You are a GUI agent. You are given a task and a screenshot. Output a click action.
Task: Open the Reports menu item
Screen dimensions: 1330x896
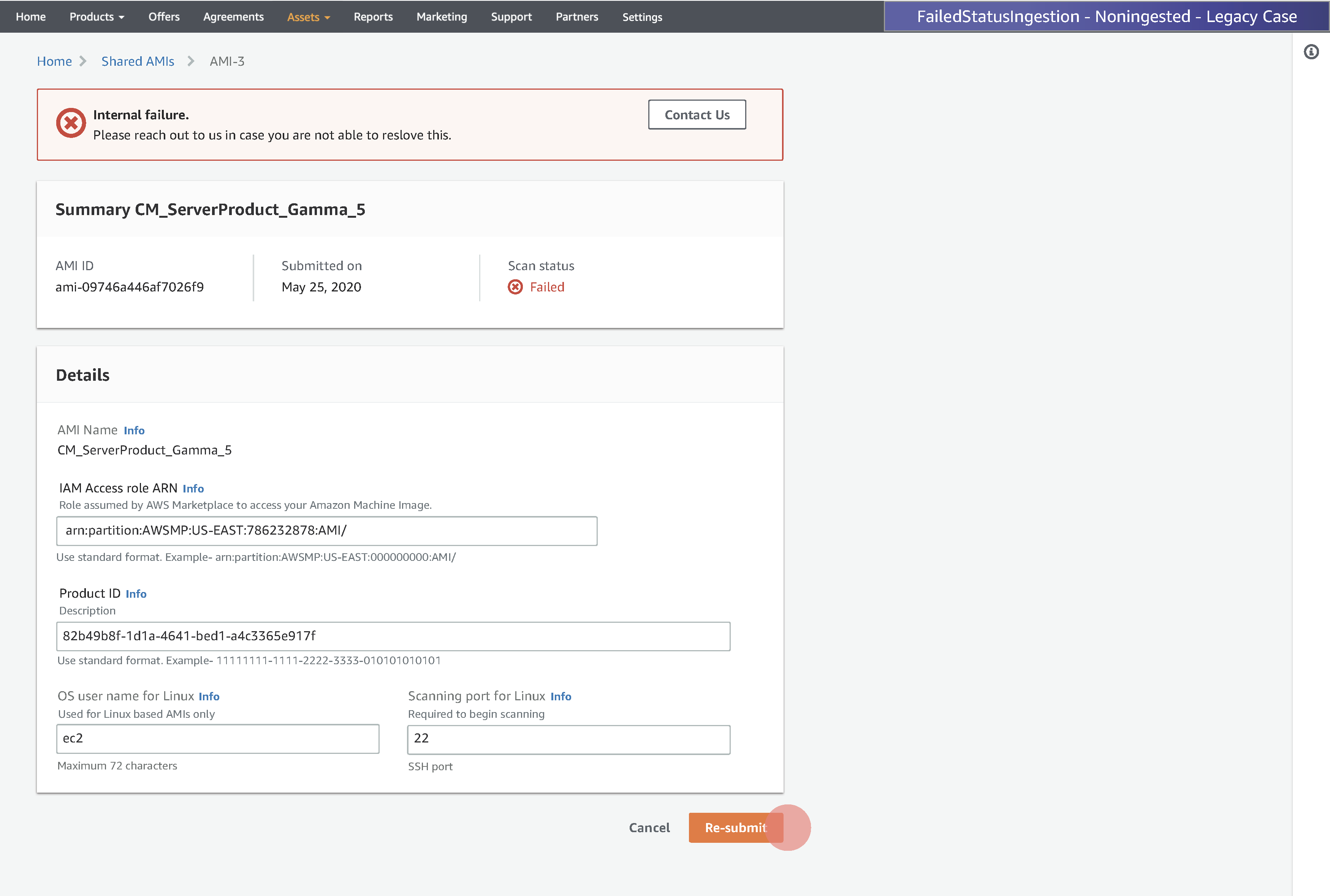click(372, 17)
